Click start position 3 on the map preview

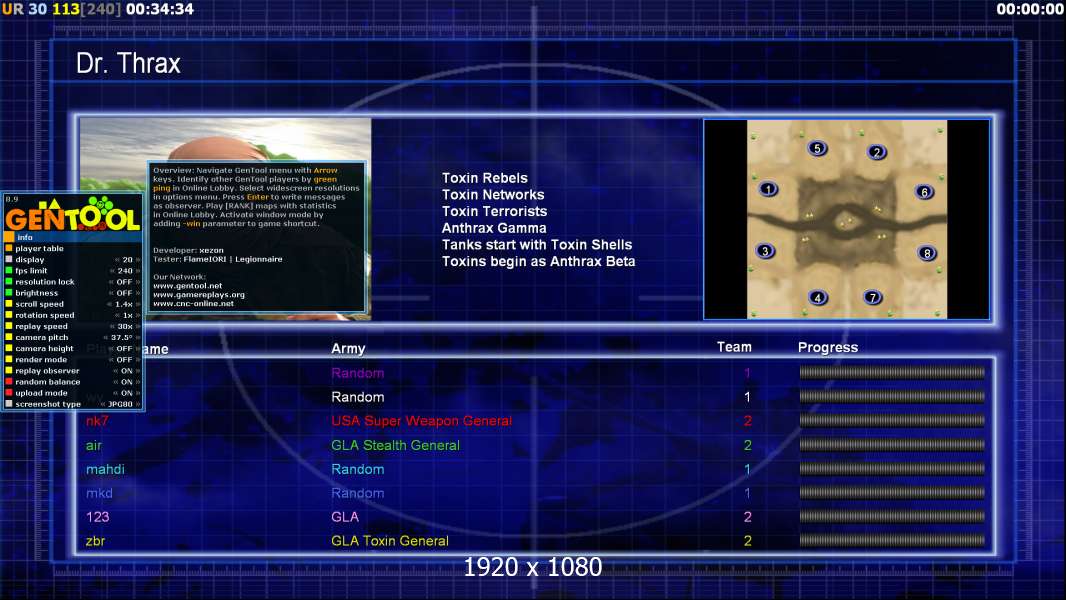(x=765, y=251)
